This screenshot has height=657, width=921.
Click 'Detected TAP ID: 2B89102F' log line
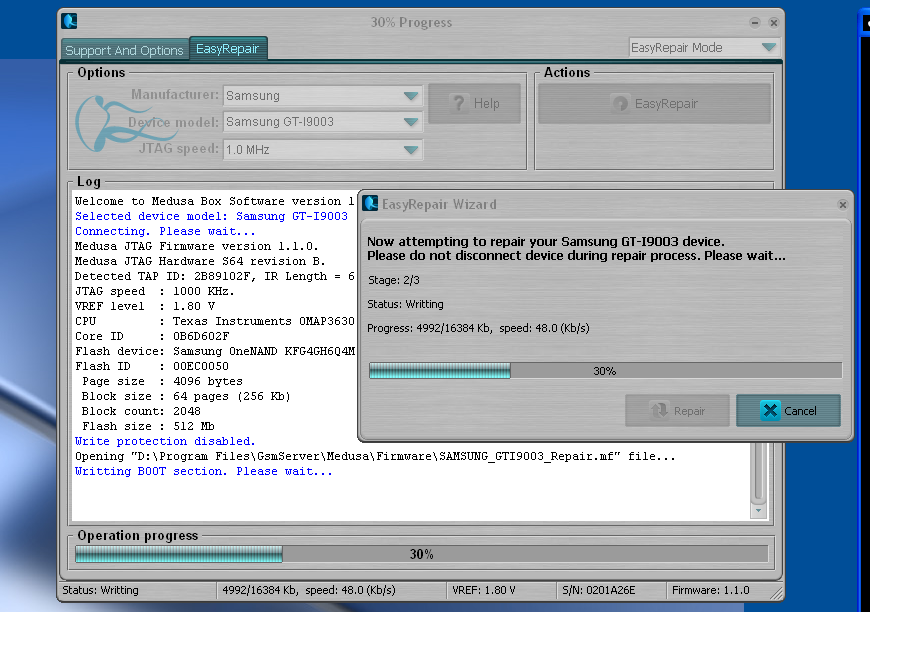pos(214,276)
